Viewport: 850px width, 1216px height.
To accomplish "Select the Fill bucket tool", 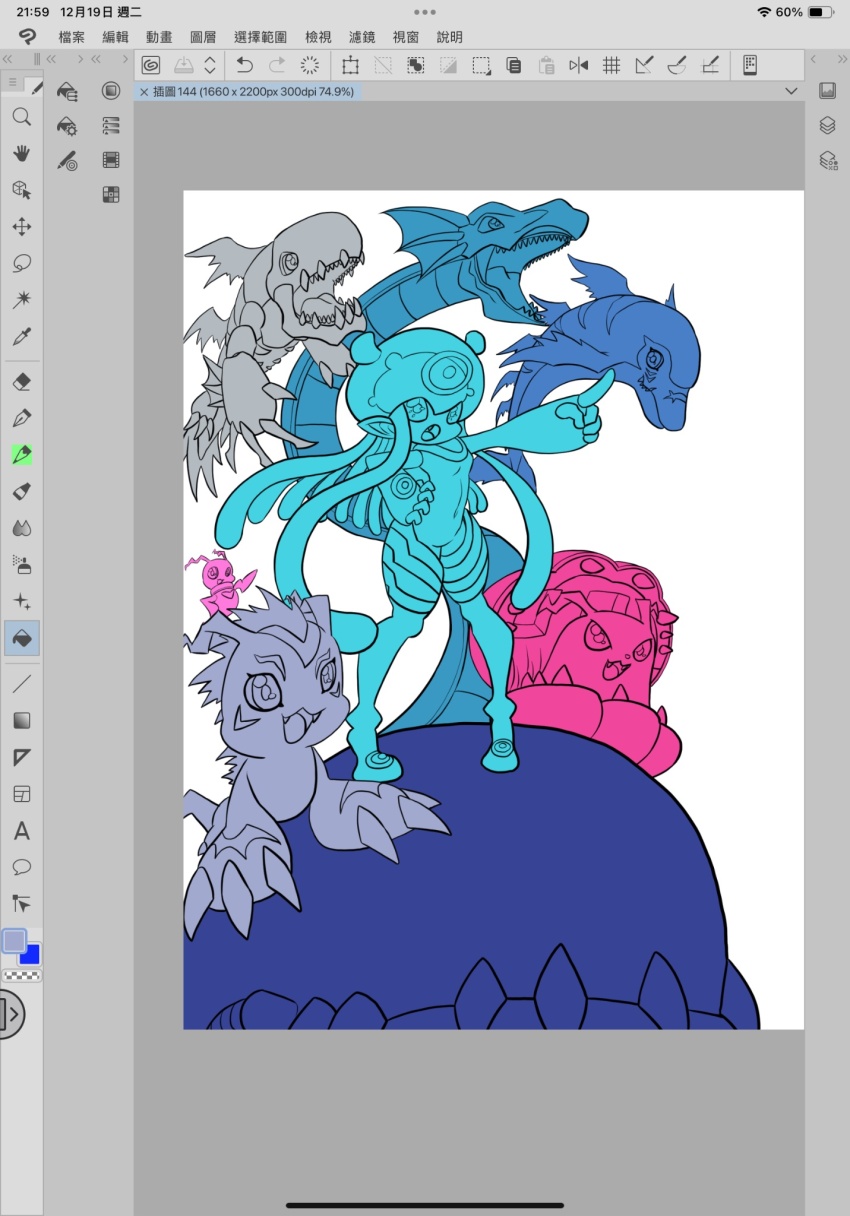I will tap(21, 638).
